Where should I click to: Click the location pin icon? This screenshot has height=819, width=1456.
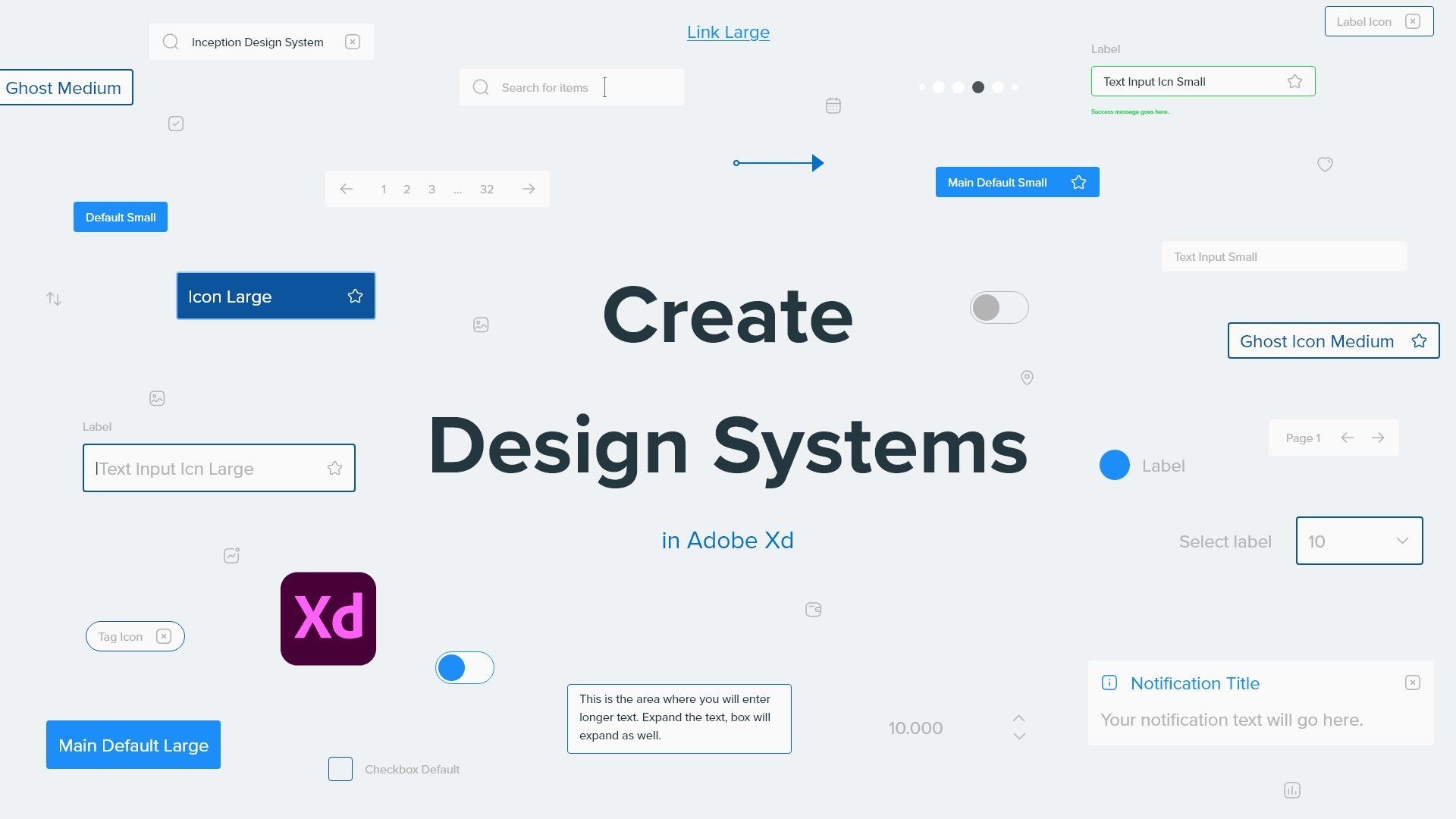[x=1027, y=377]
